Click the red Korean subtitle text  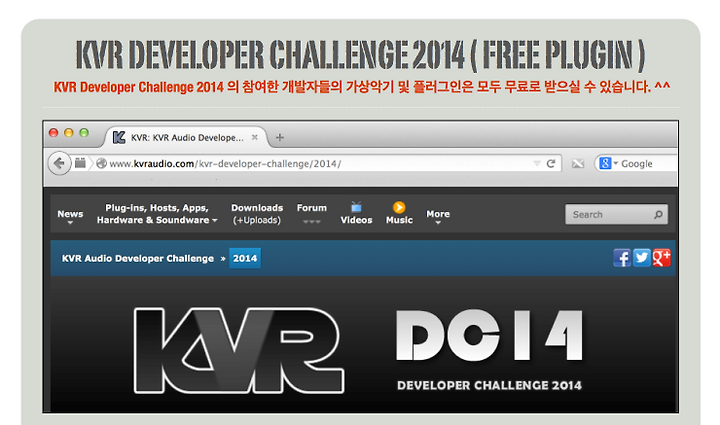click(362, 87)
